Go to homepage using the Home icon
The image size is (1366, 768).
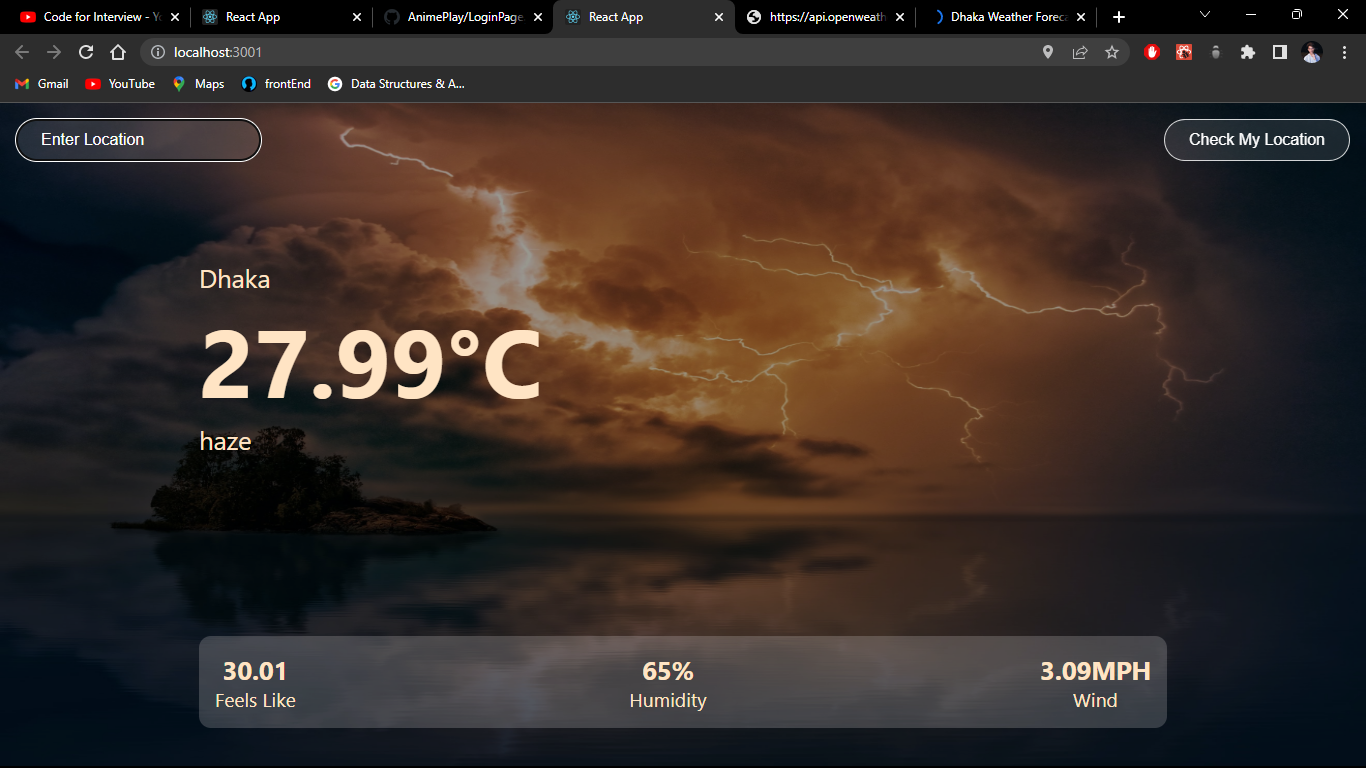pos(117,51)
